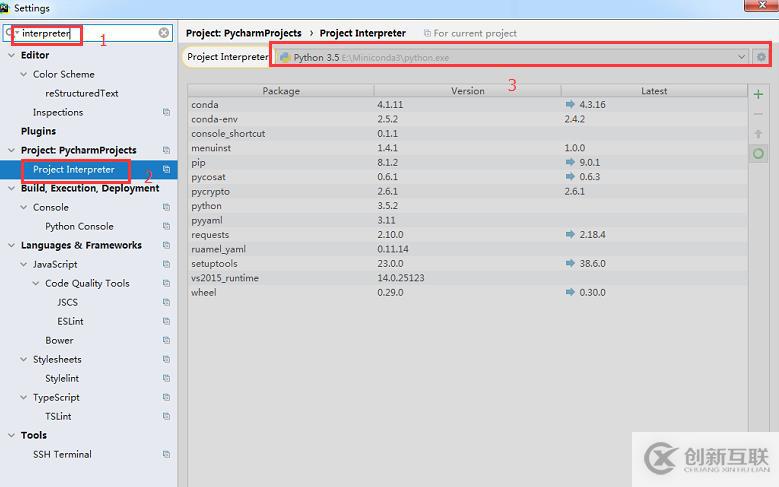This screenshot has height=487, width=779.
Task: Click the minus uninstall package icon
Action: point(758,114)
